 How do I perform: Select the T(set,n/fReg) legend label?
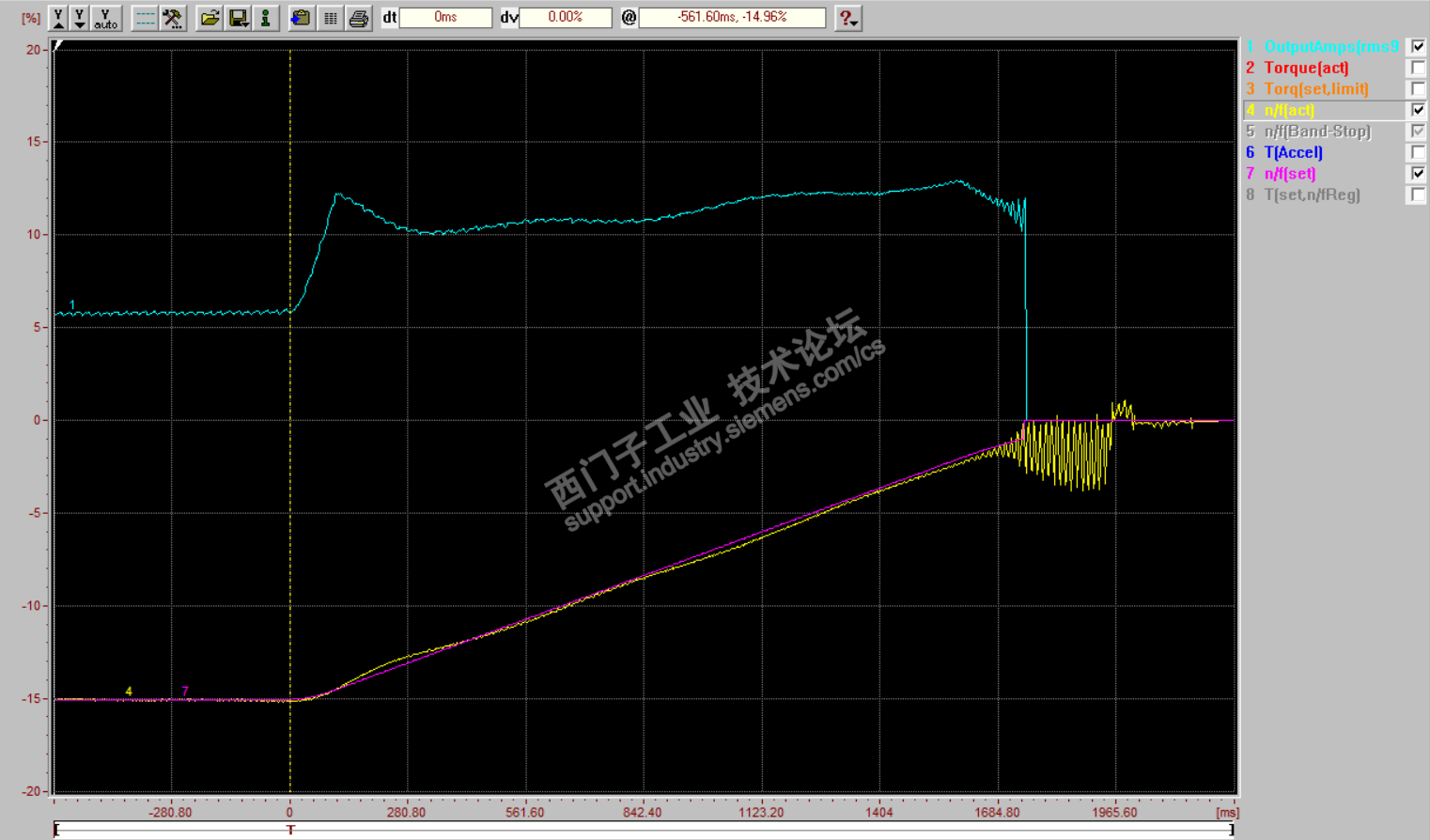[x=1312, y=194]
